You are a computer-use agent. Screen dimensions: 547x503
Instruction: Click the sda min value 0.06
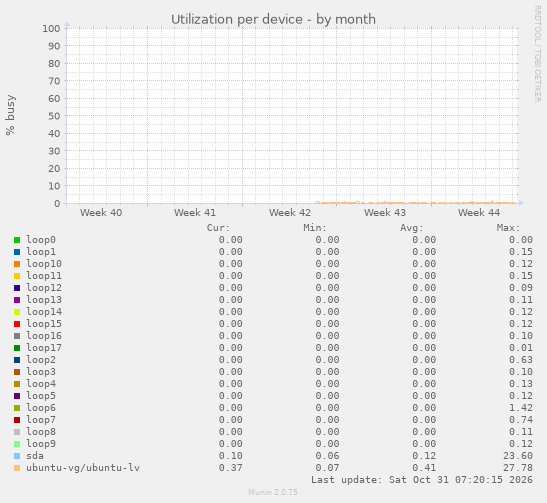point(327,456)
